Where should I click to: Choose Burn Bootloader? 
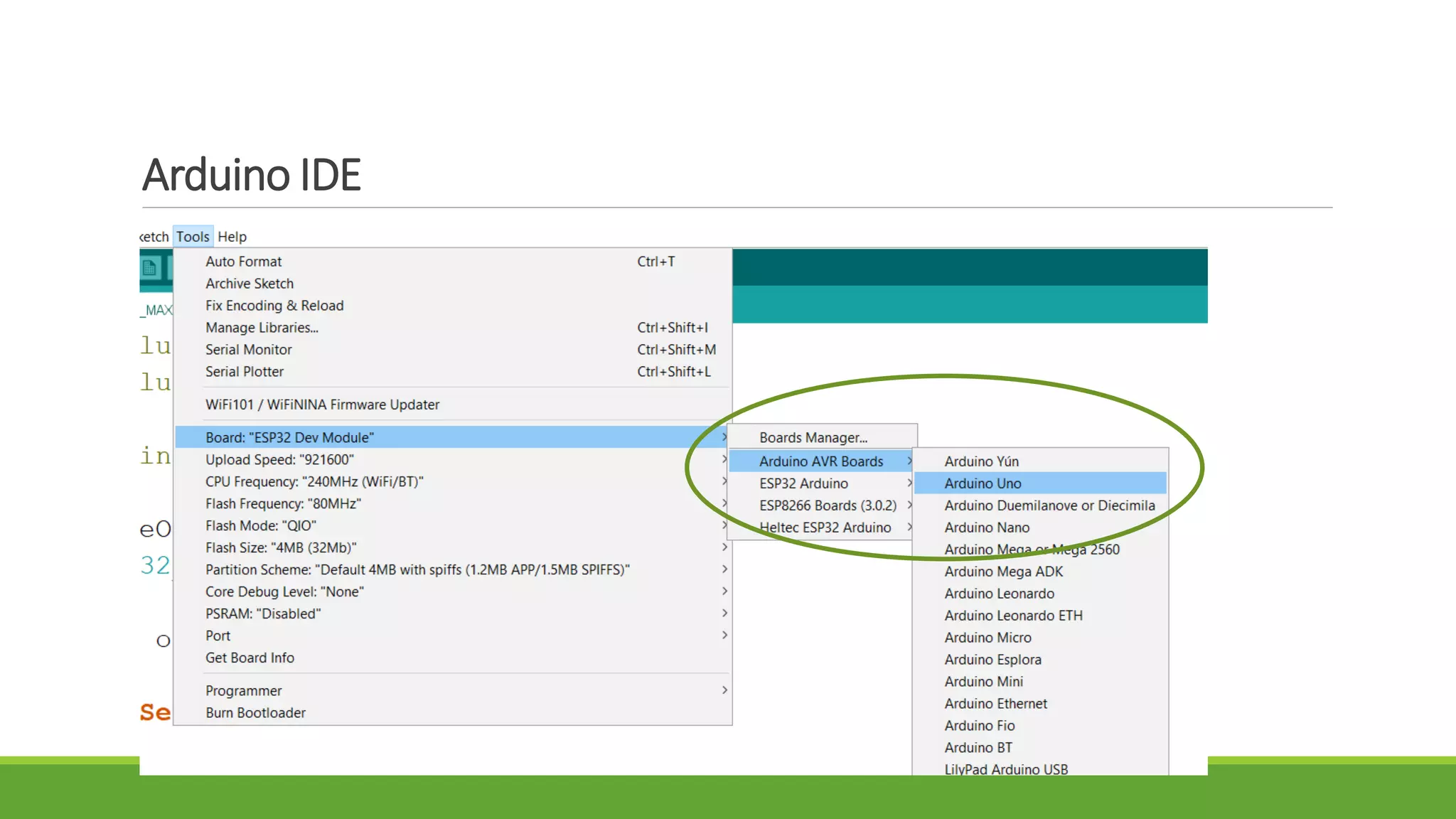click(x=453, y=713)
